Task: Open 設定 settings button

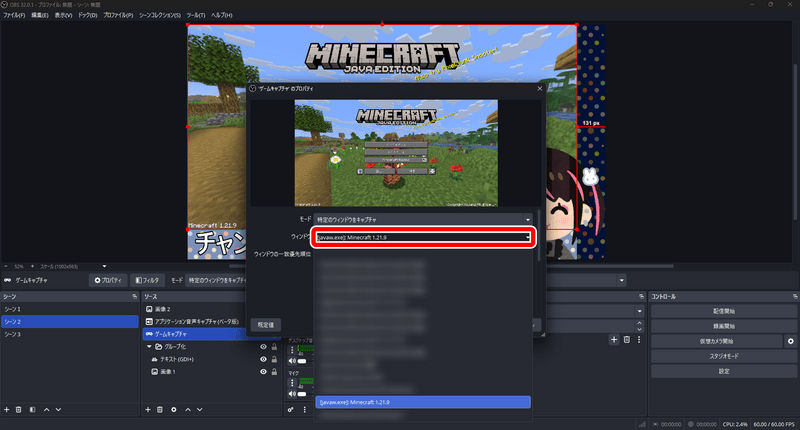Action: click(x=724, y=371)
